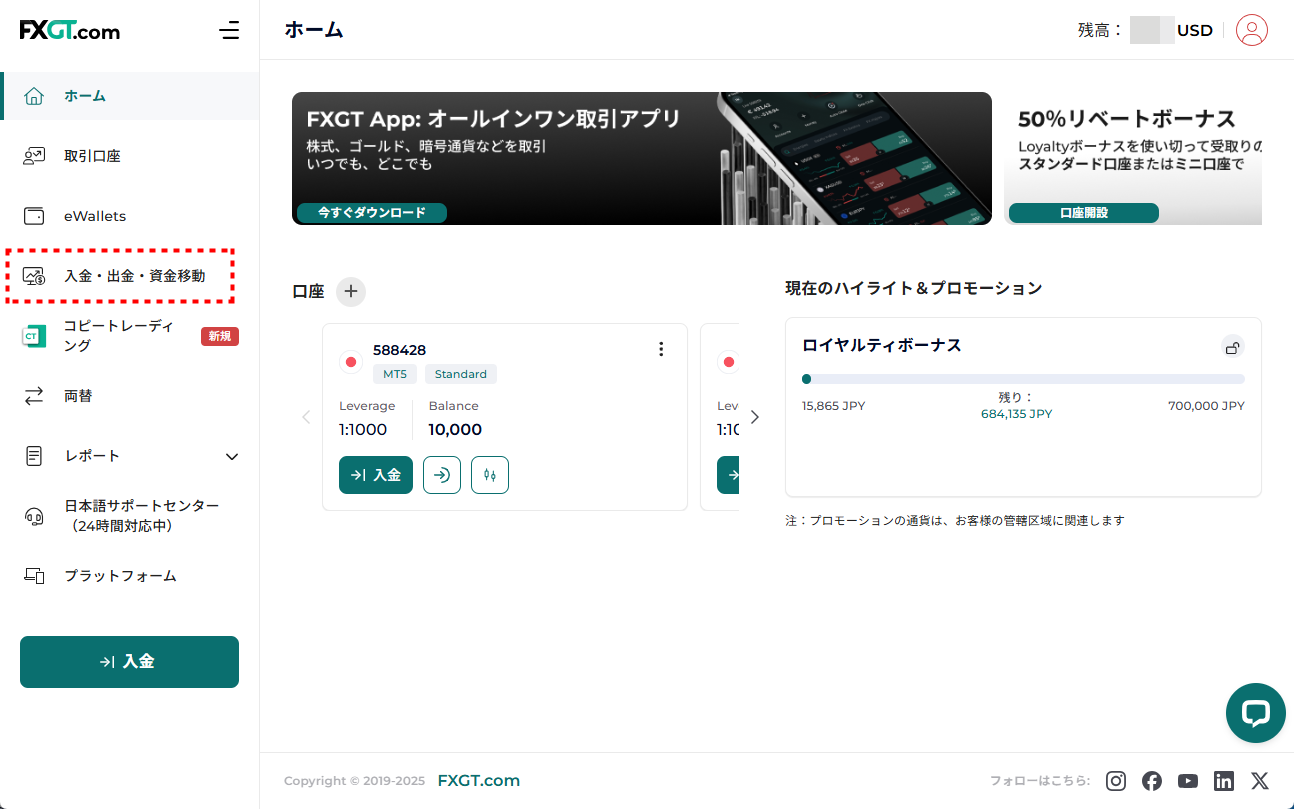Viewport: 1294px width, 809px height.
Task: Click the green CT copy trading icon
Action: pyautogui.click(x=34, y=336)
